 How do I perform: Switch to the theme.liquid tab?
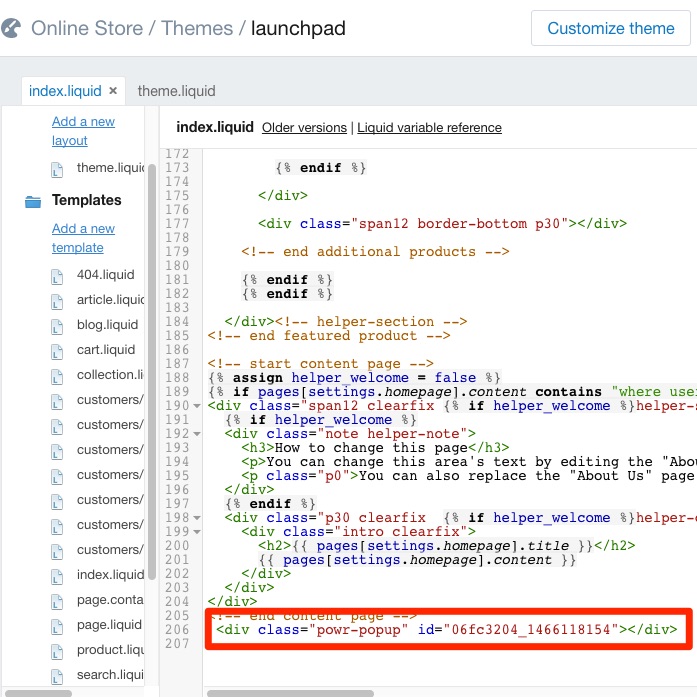[176, 91]
